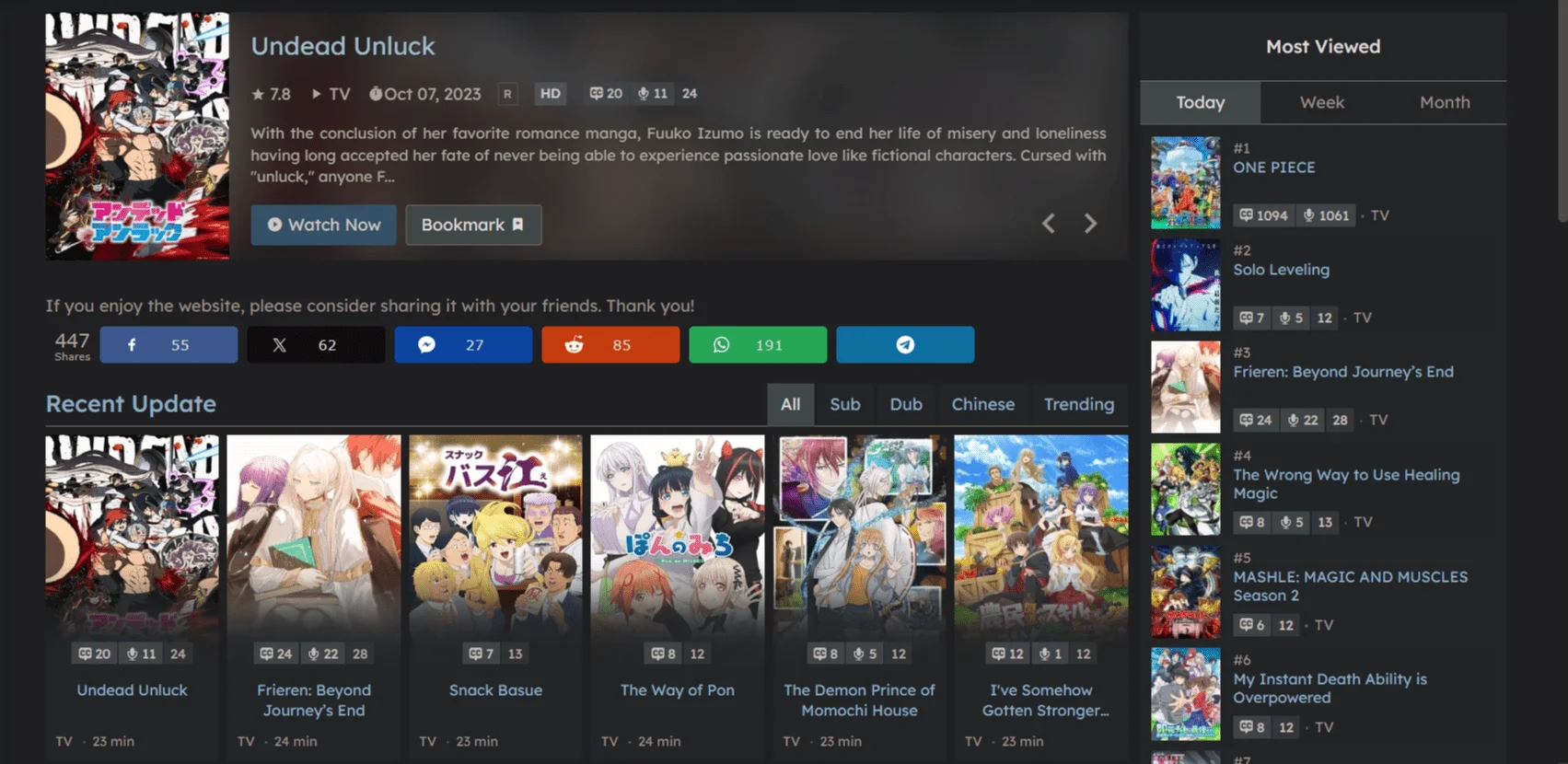This screenshot has width=1568, height=764.
Task: Share via WhatsApp button
Action: pyautogui.click(x=758, y=344)
